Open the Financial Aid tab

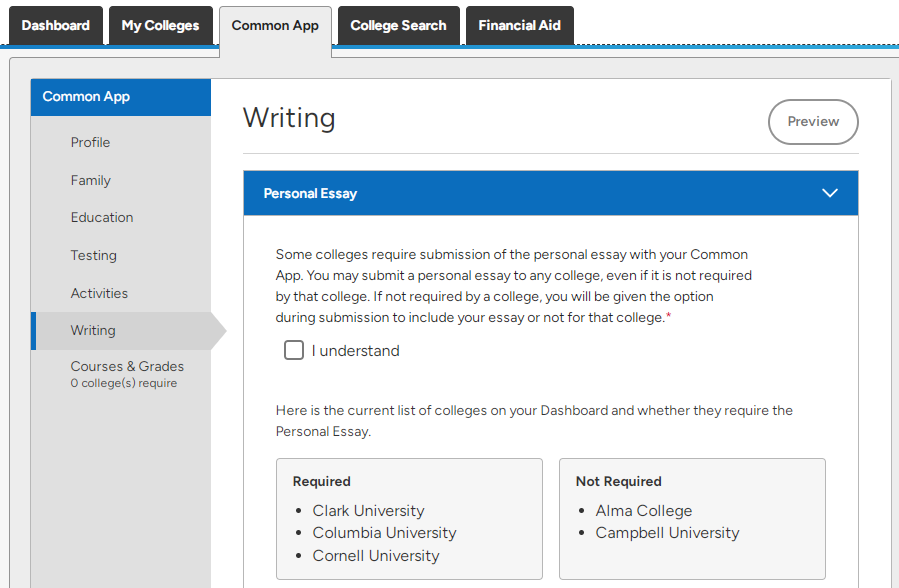pyautogui.click(x=519, y=26)
